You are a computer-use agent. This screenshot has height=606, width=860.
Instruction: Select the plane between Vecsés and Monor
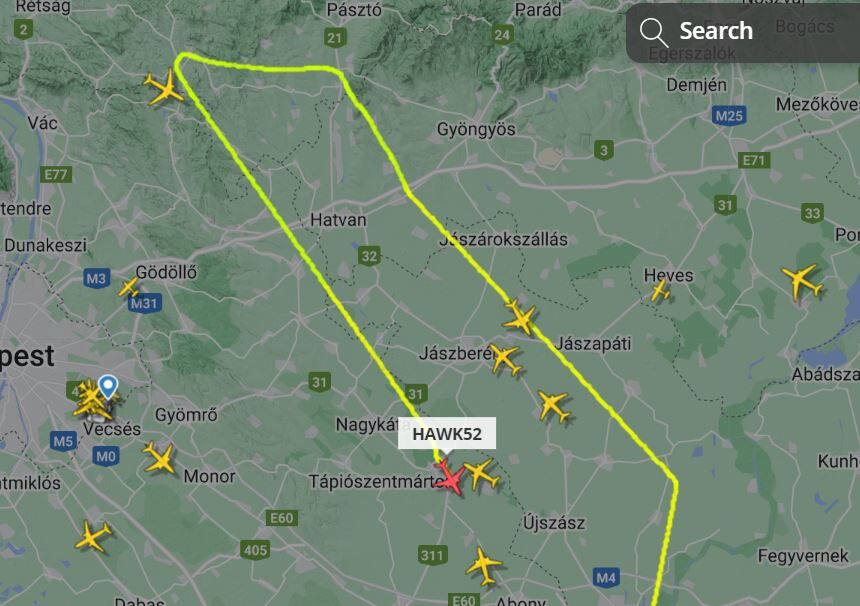click(160, 458)
